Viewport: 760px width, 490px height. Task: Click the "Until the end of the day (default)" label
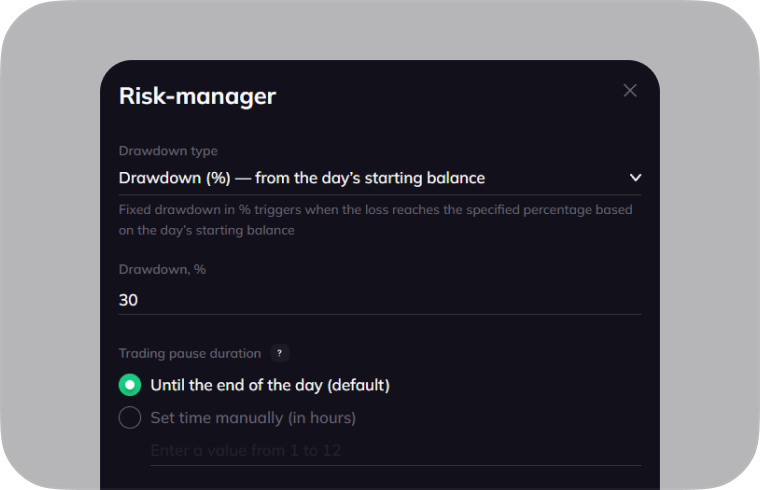[270, 385]
